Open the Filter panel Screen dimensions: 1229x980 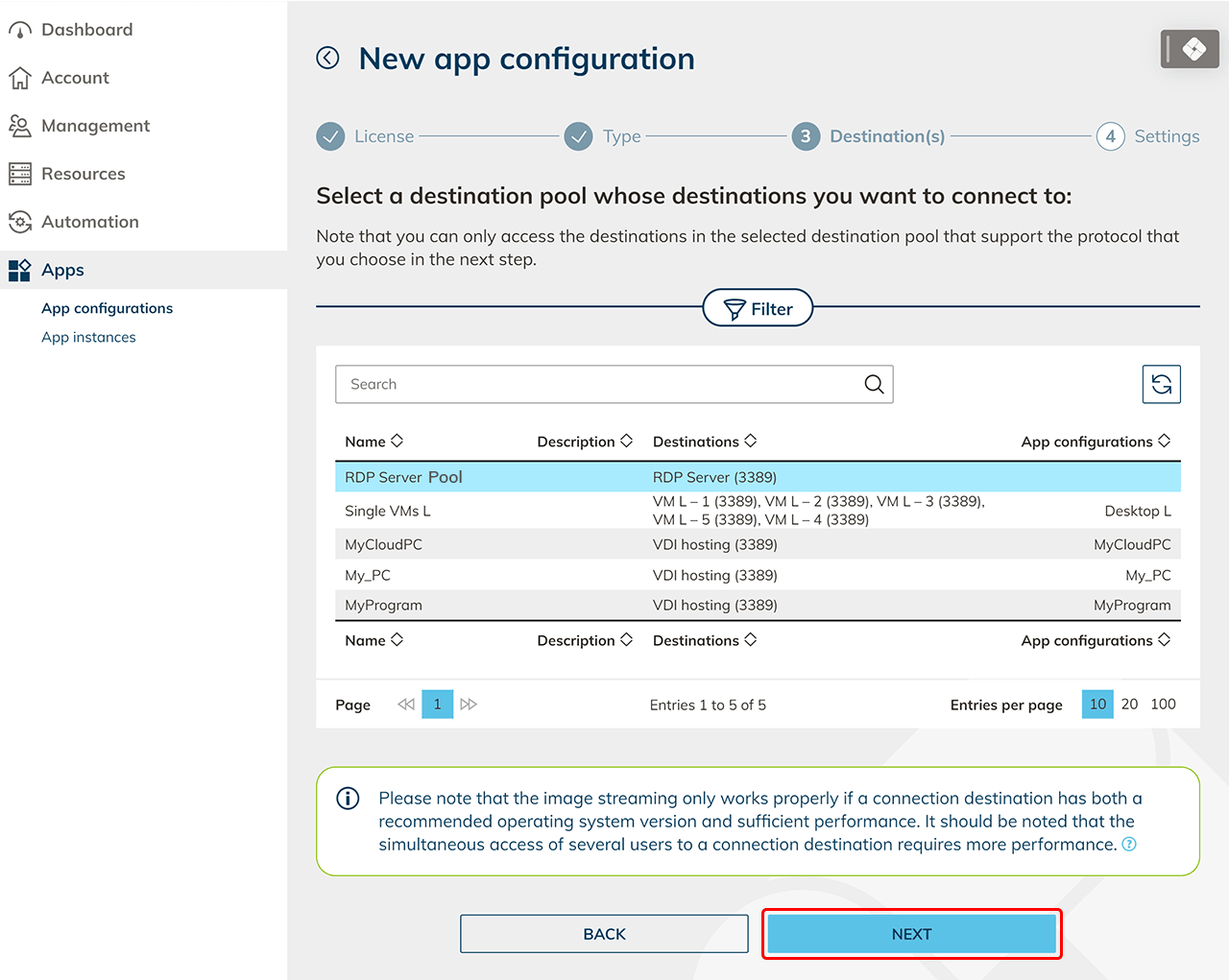(x=758, y=308)
